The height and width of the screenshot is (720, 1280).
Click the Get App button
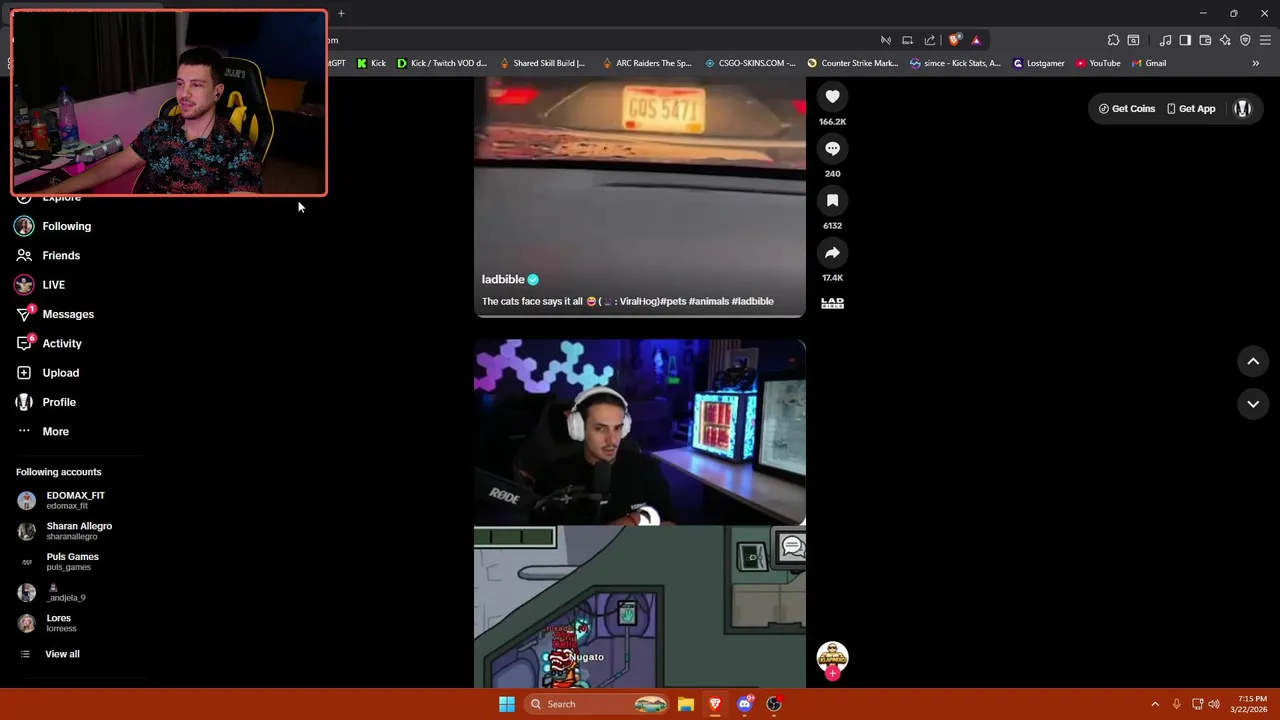pyautogui.click(x=1190, y=109)
